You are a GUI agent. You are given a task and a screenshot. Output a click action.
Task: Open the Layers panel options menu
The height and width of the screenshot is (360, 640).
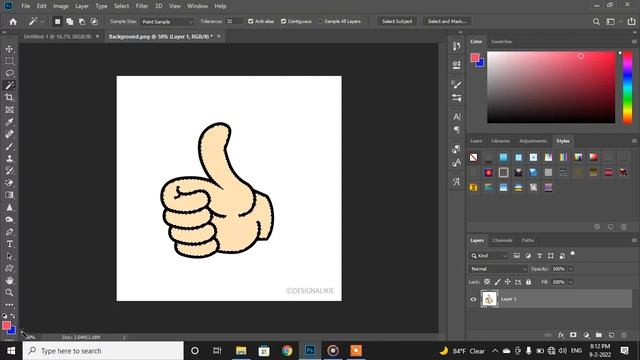click(x=634, y=240)
